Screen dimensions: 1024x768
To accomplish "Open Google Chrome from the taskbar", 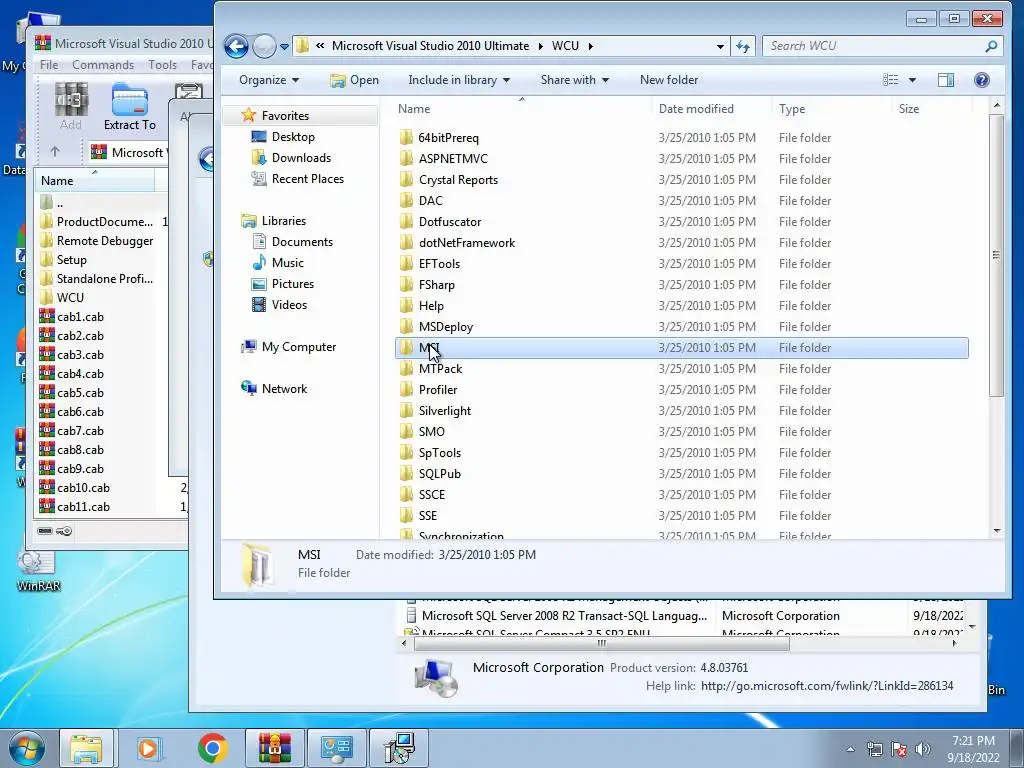I will coord(212,748).
